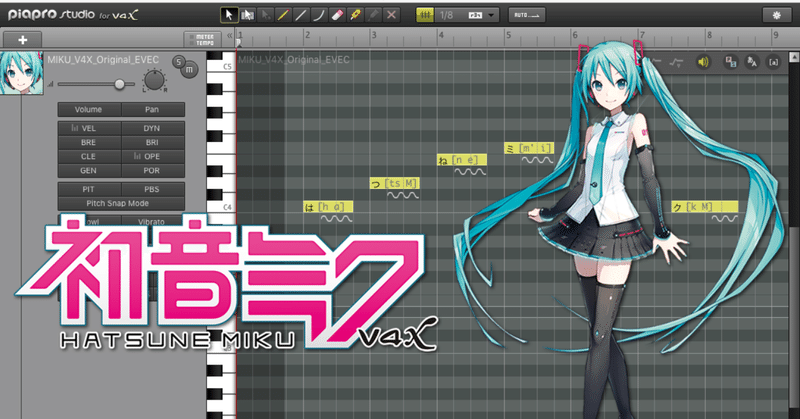Collapse track panel with double chevron
This screenshot has width=800, height=419.
[230, 35]
